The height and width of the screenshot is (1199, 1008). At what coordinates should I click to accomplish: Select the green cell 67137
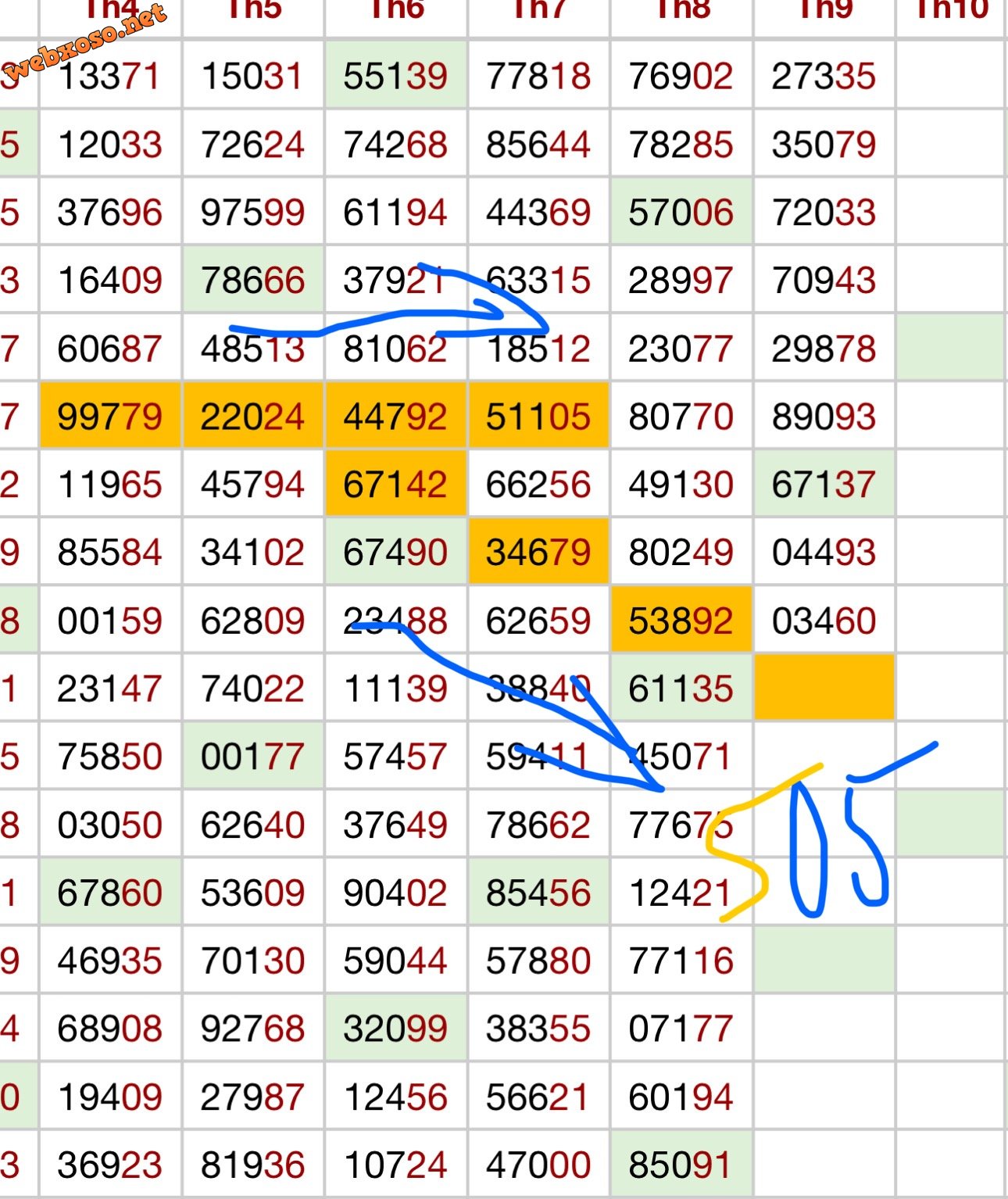point(824,485)
